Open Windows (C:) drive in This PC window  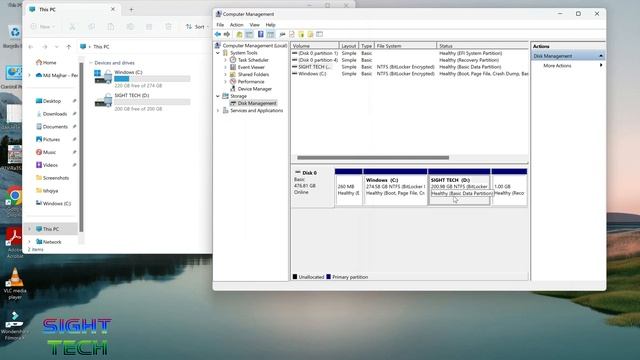pos(142,78)
